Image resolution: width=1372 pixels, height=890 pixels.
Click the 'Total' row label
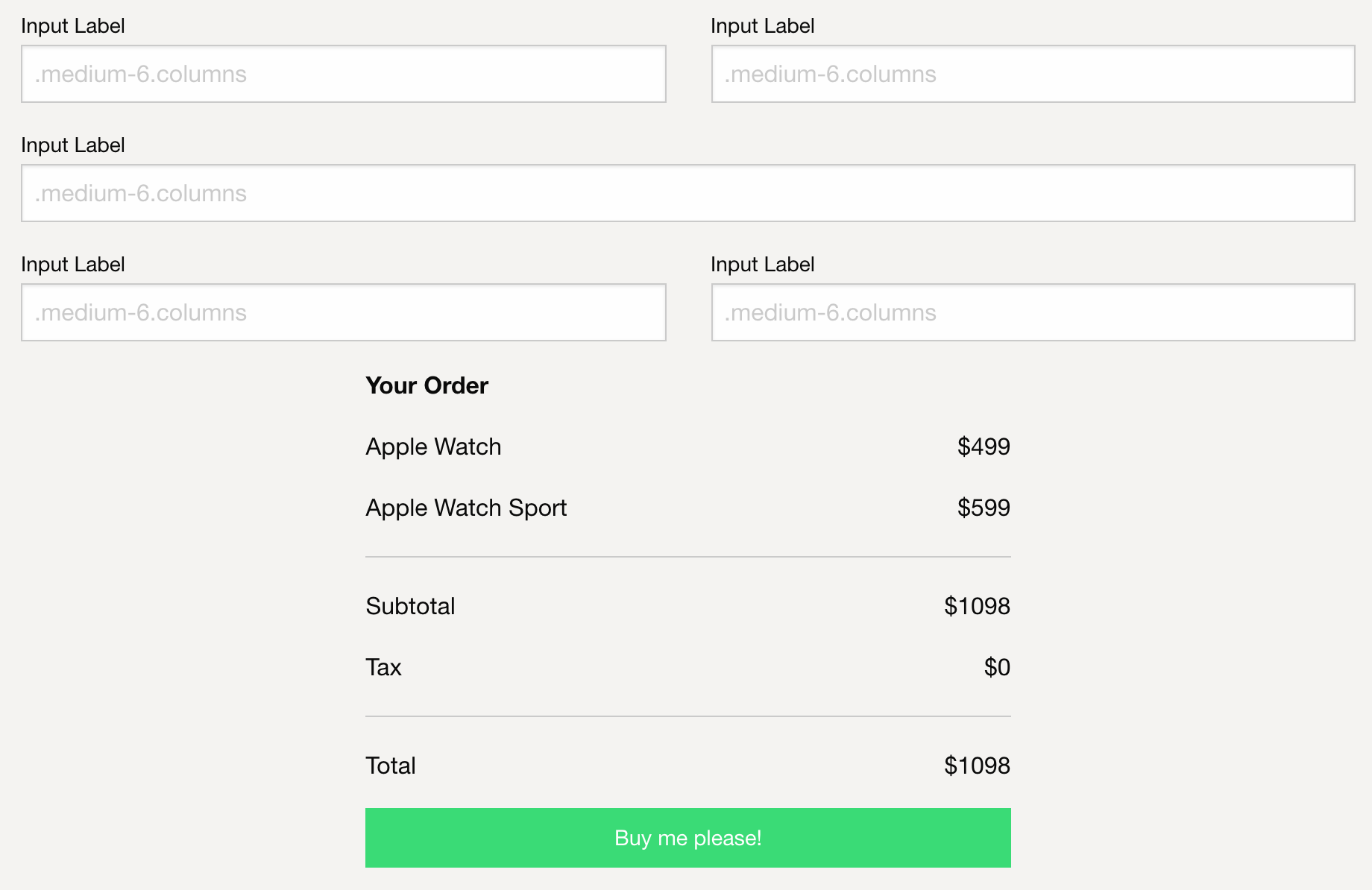point(390,766)
